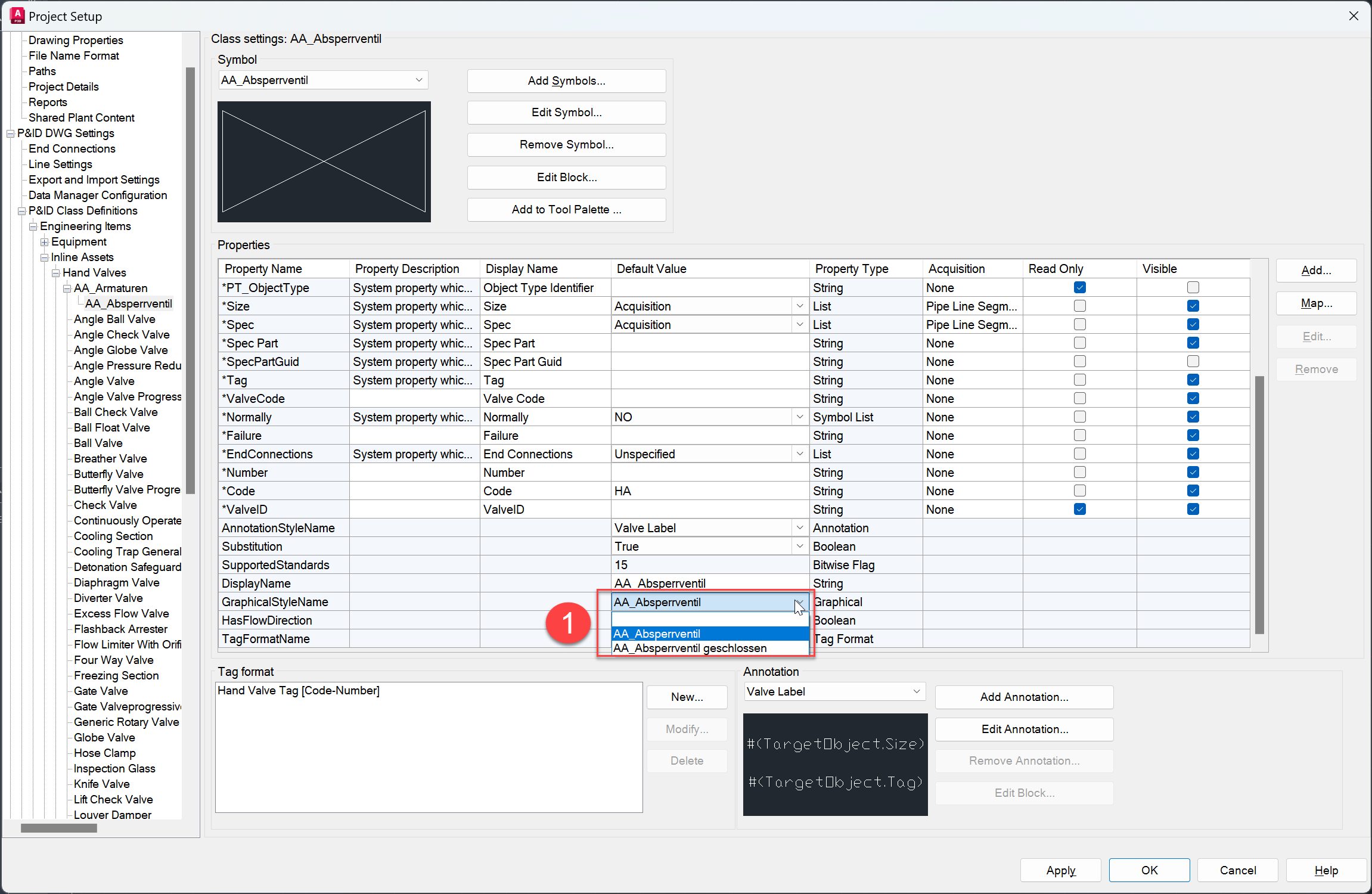
Task: Select the Ball Valve tree item
Action: click(98, 443)
